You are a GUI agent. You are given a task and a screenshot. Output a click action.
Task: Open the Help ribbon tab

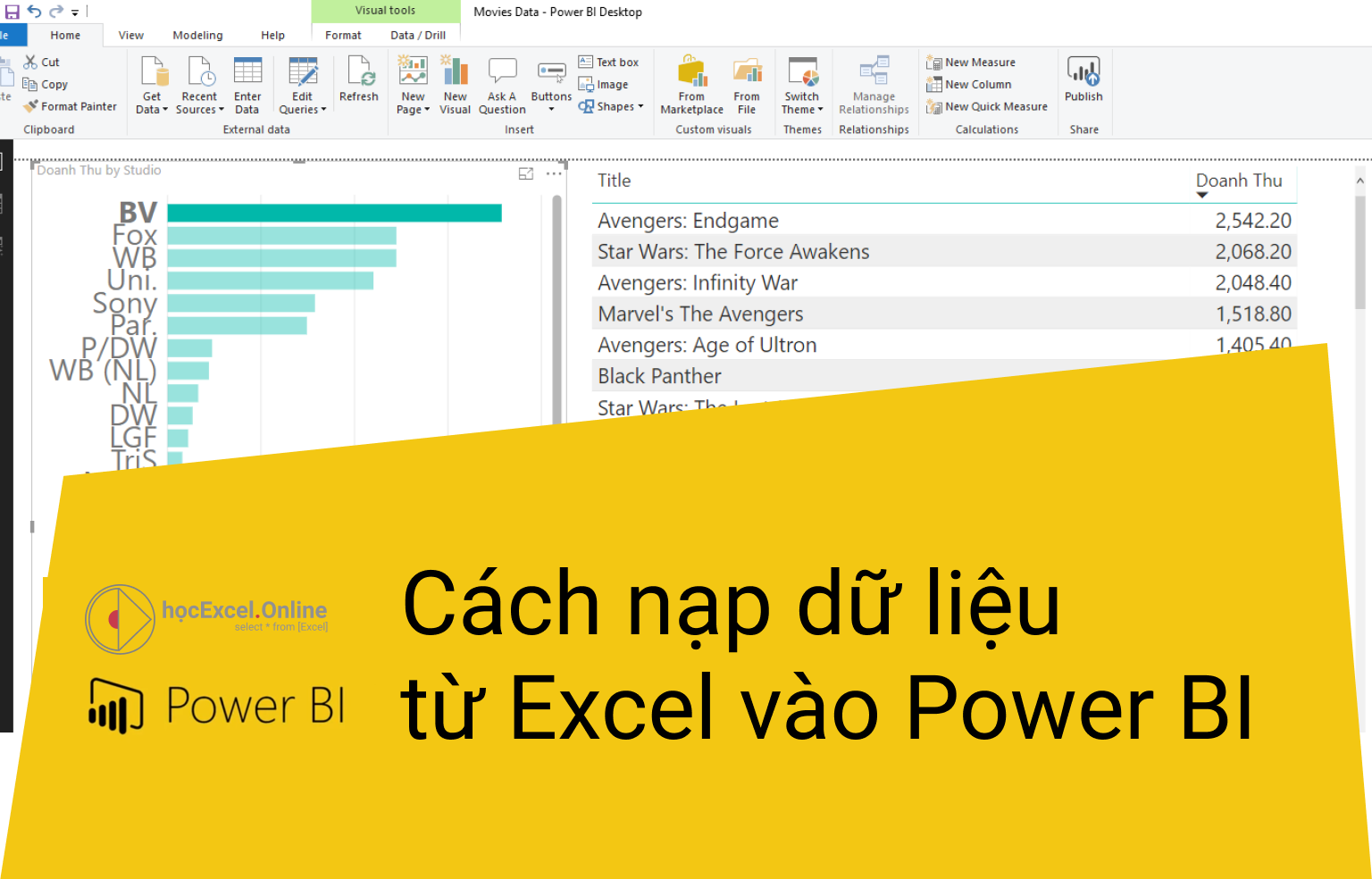[272, 36]
